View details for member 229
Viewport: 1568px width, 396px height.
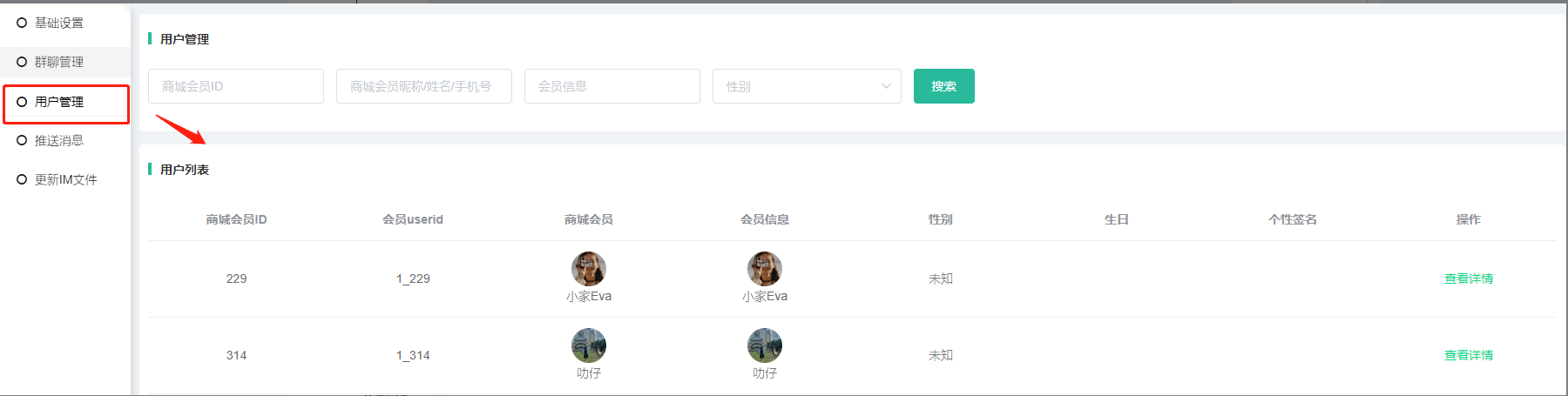(1468, 279)
